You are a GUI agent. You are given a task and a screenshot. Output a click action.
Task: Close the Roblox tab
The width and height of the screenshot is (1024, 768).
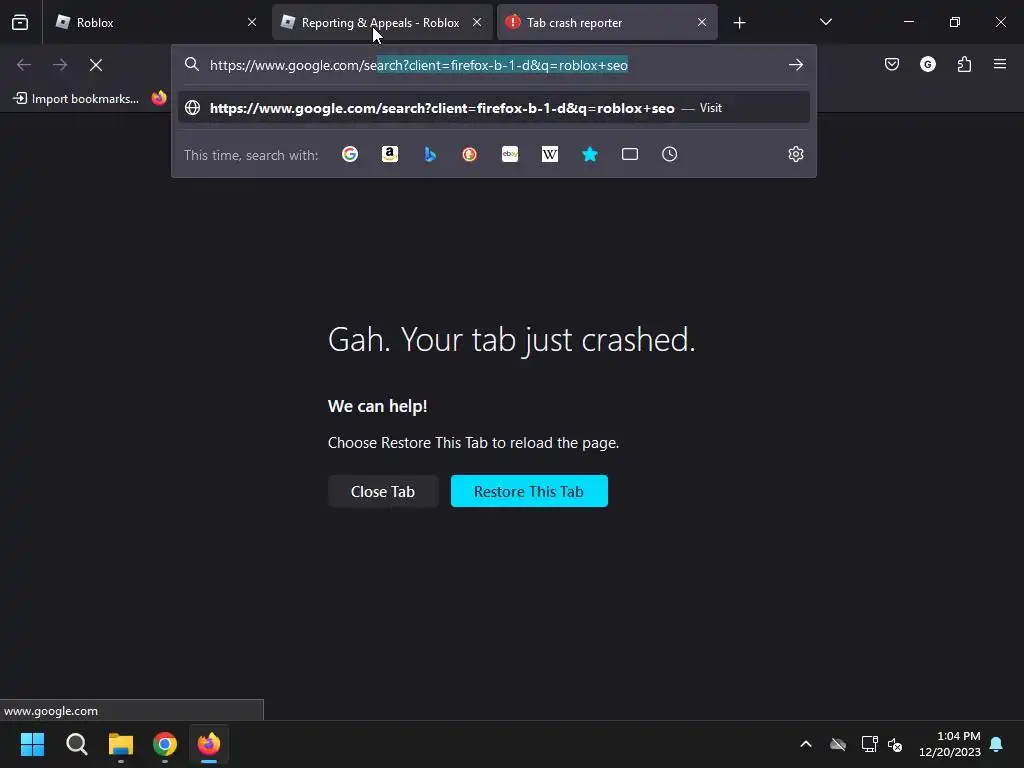(252, 22)
